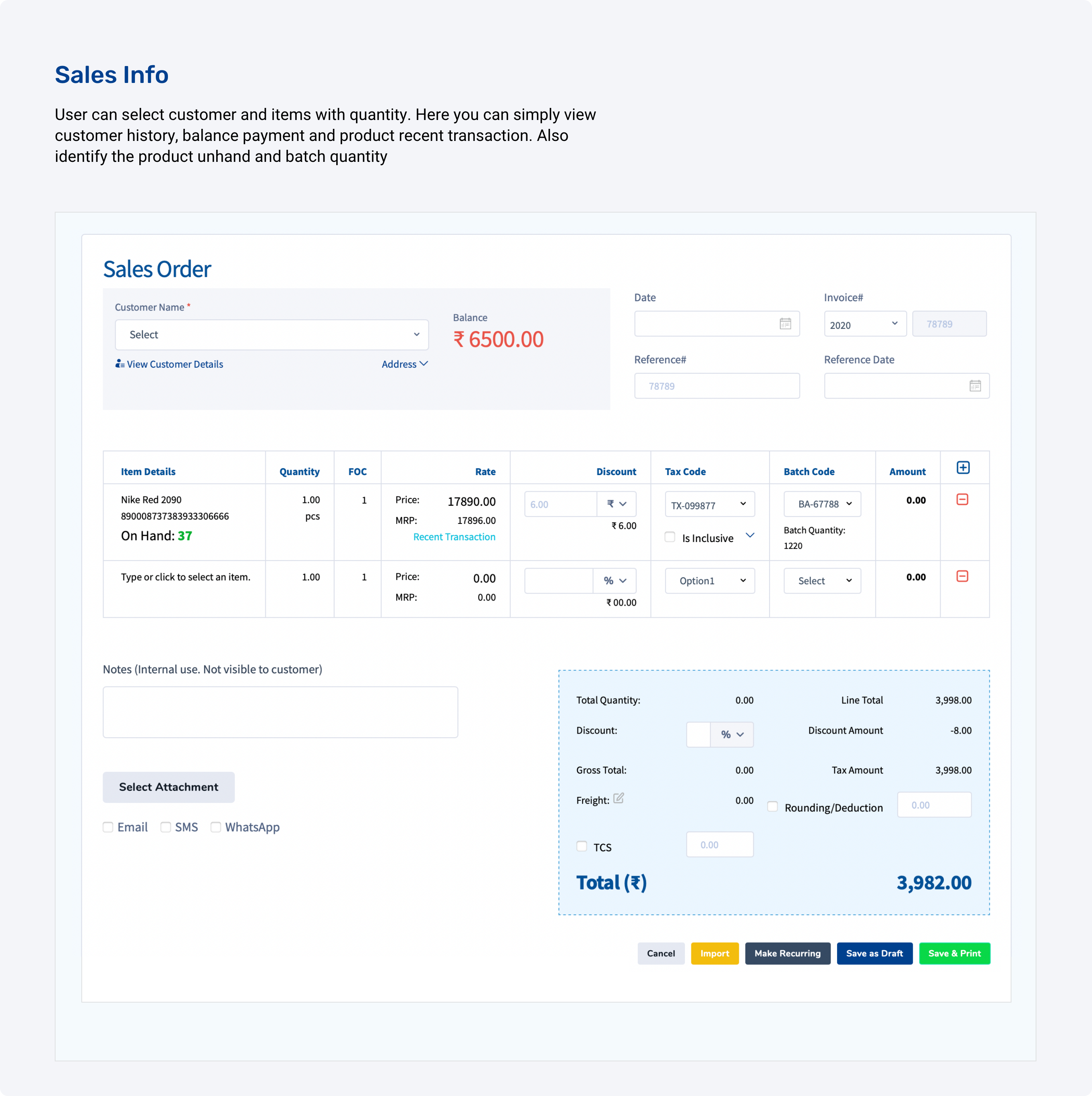Expand the chevron beside Is Inclusive
The image size is (1092, 1096).
pyautogui.click(x=750, y=536)
